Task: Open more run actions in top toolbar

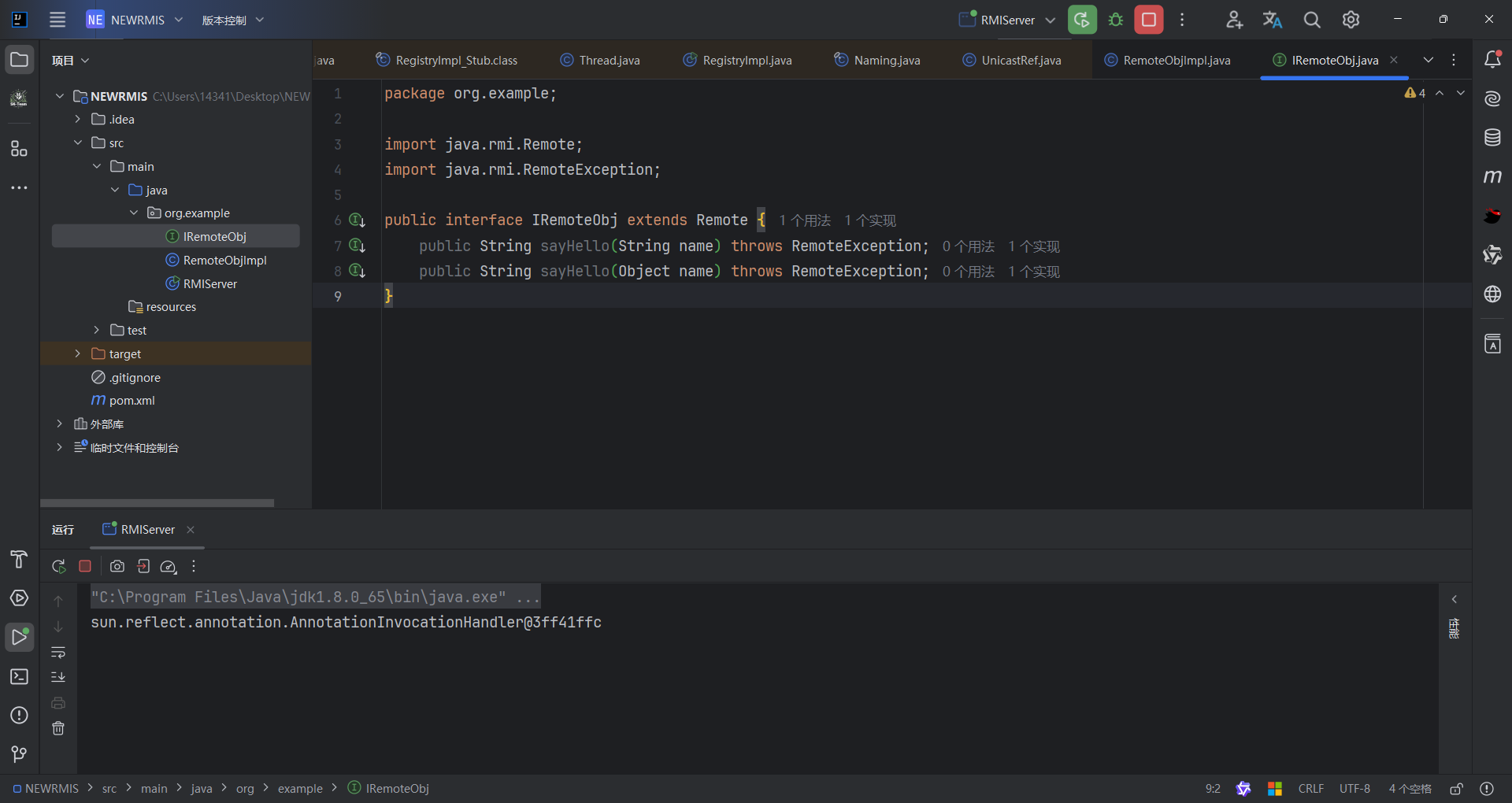Action: point(1182,20)
